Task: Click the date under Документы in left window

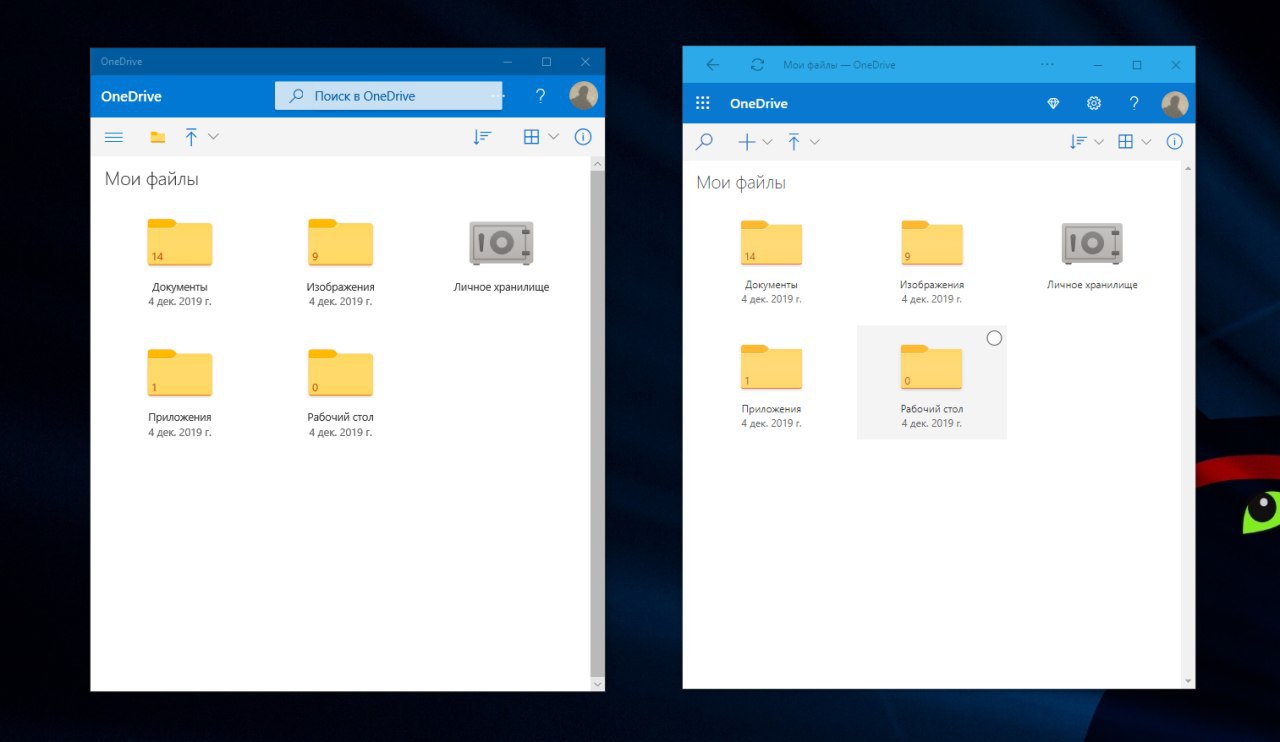Action: 180,301
